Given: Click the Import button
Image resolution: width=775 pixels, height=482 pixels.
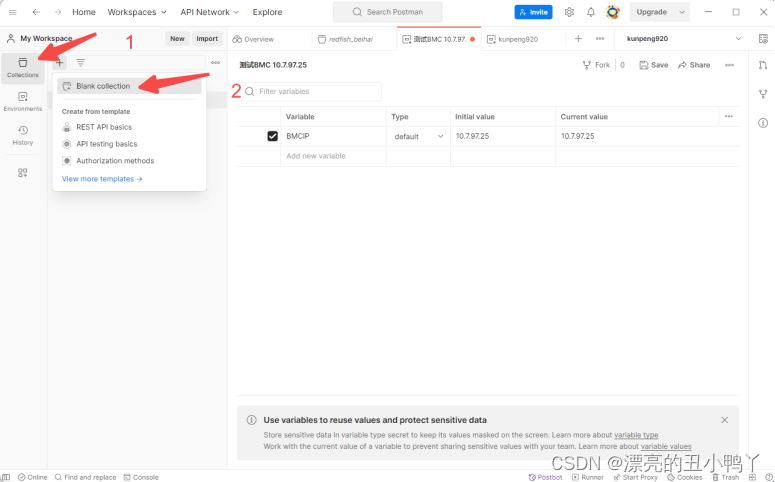Looking at the screenshot, I should pyautogui.click(x=207, y=39).
